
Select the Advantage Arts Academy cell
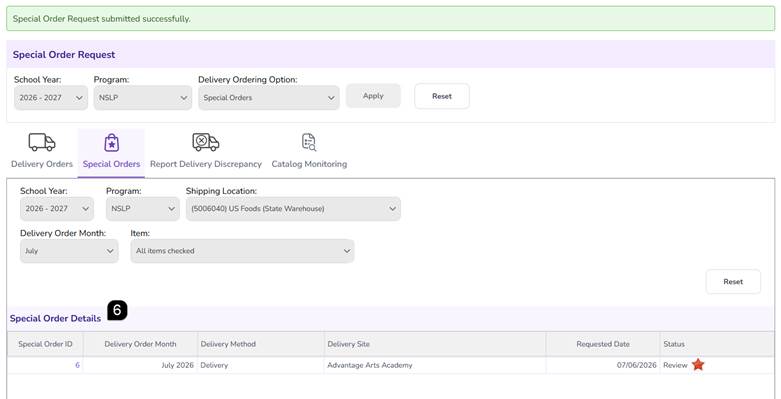coord(435,365)
